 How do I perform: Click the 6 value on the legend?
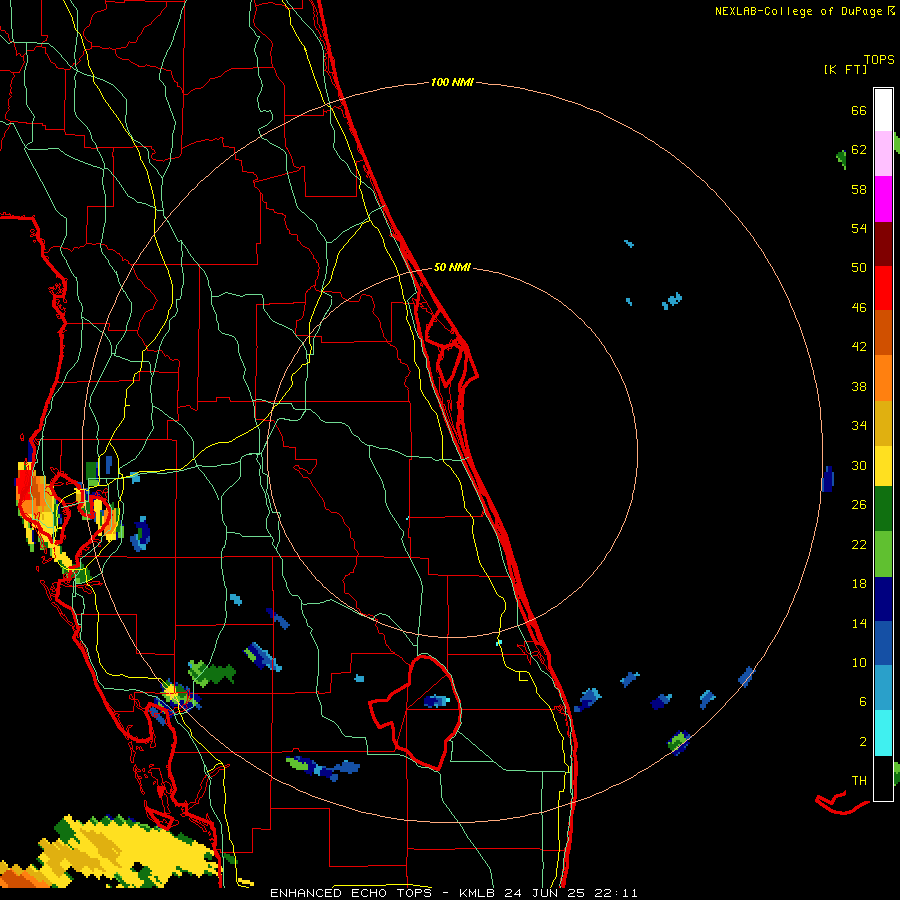(x=862, y=702)
